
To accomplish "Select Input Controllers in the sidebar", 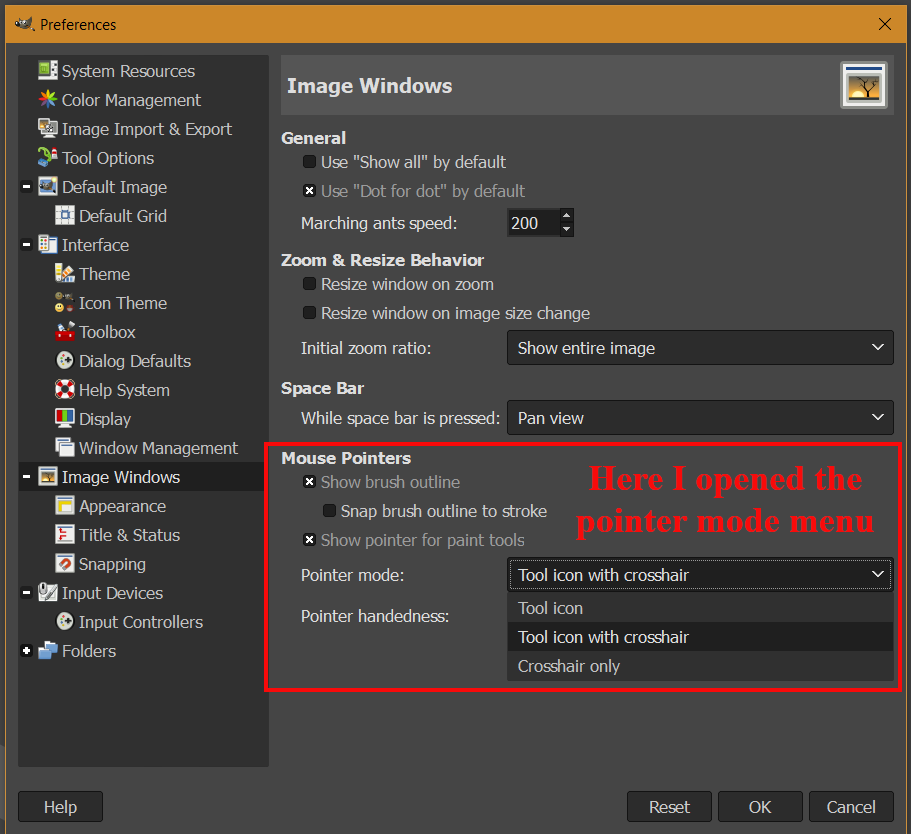I will [141, 622].
